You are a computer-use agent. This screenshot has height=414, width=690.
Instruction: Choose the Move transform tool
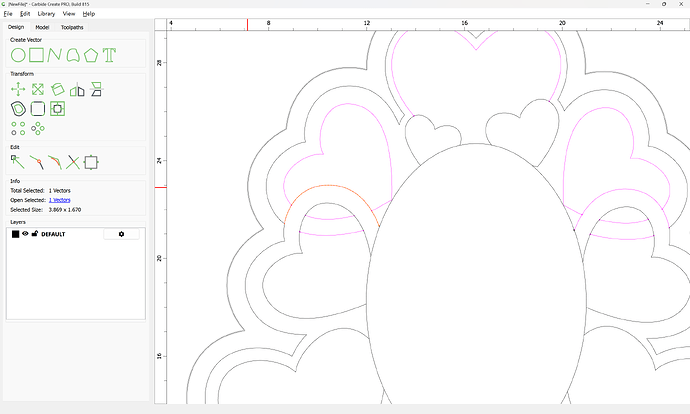point(18,89)
